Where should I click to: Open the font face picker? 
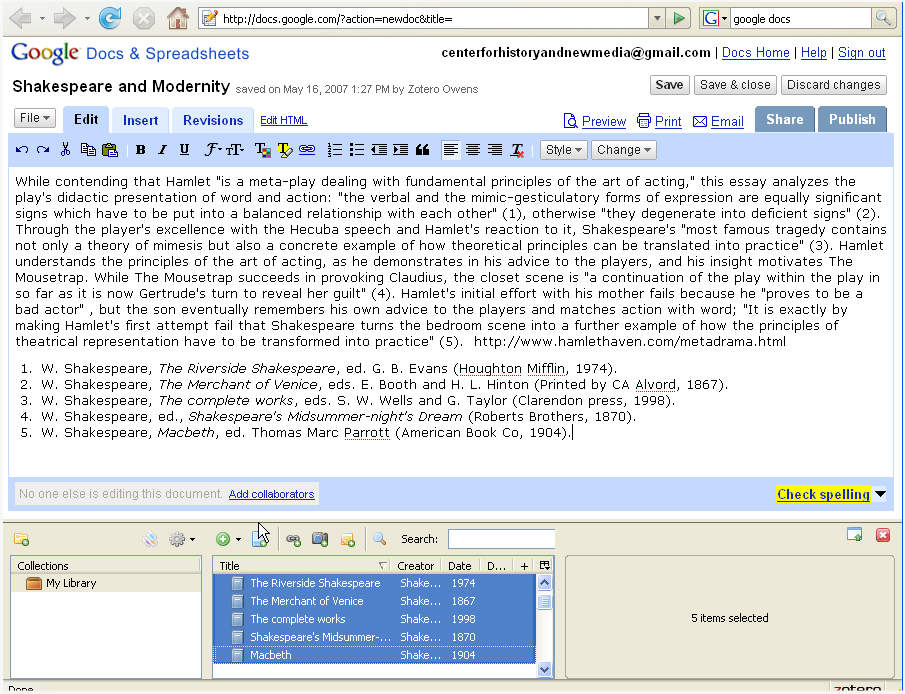point(212,150)
